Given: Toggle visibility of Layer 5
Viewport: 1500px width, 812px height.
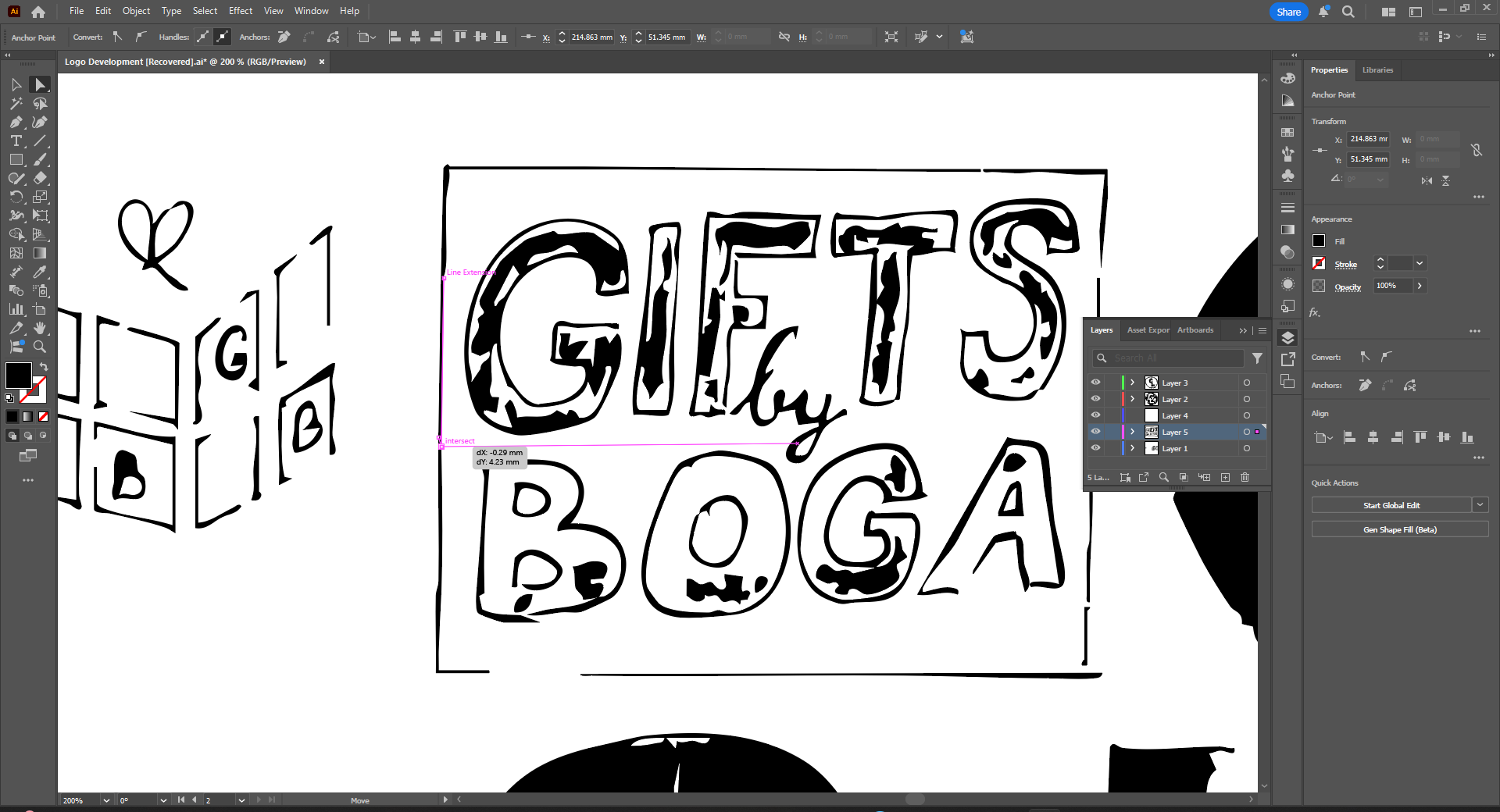Looking at the screenshot, I should pyautogui.click(x=1095, y=432).
